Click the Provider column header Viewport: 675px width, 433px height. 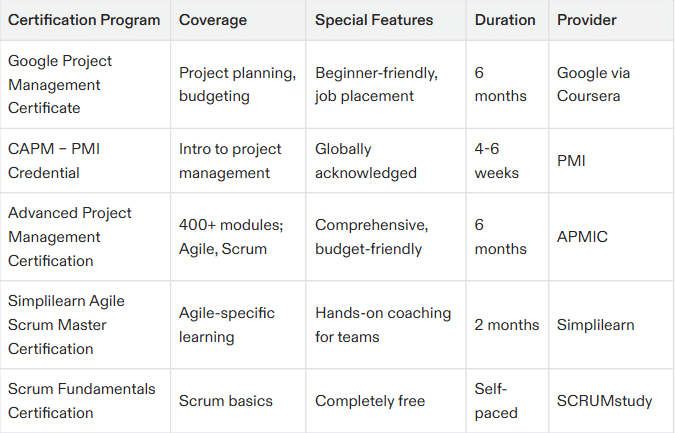[x=587, y=20]
